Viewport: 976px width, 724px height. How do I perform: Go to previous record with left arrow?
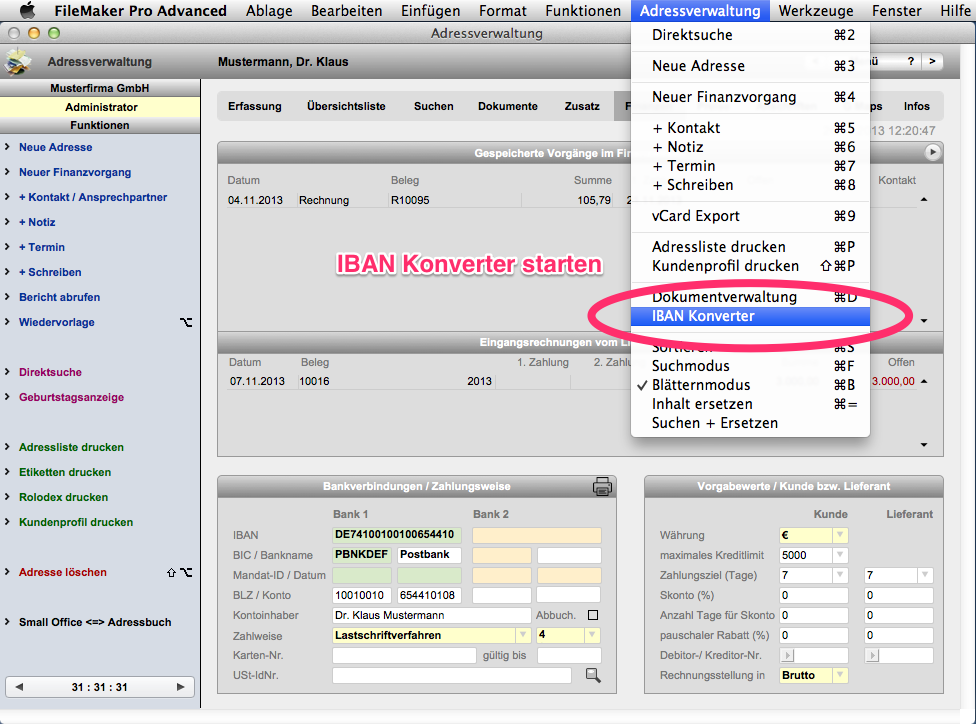(x=20, y=687)
